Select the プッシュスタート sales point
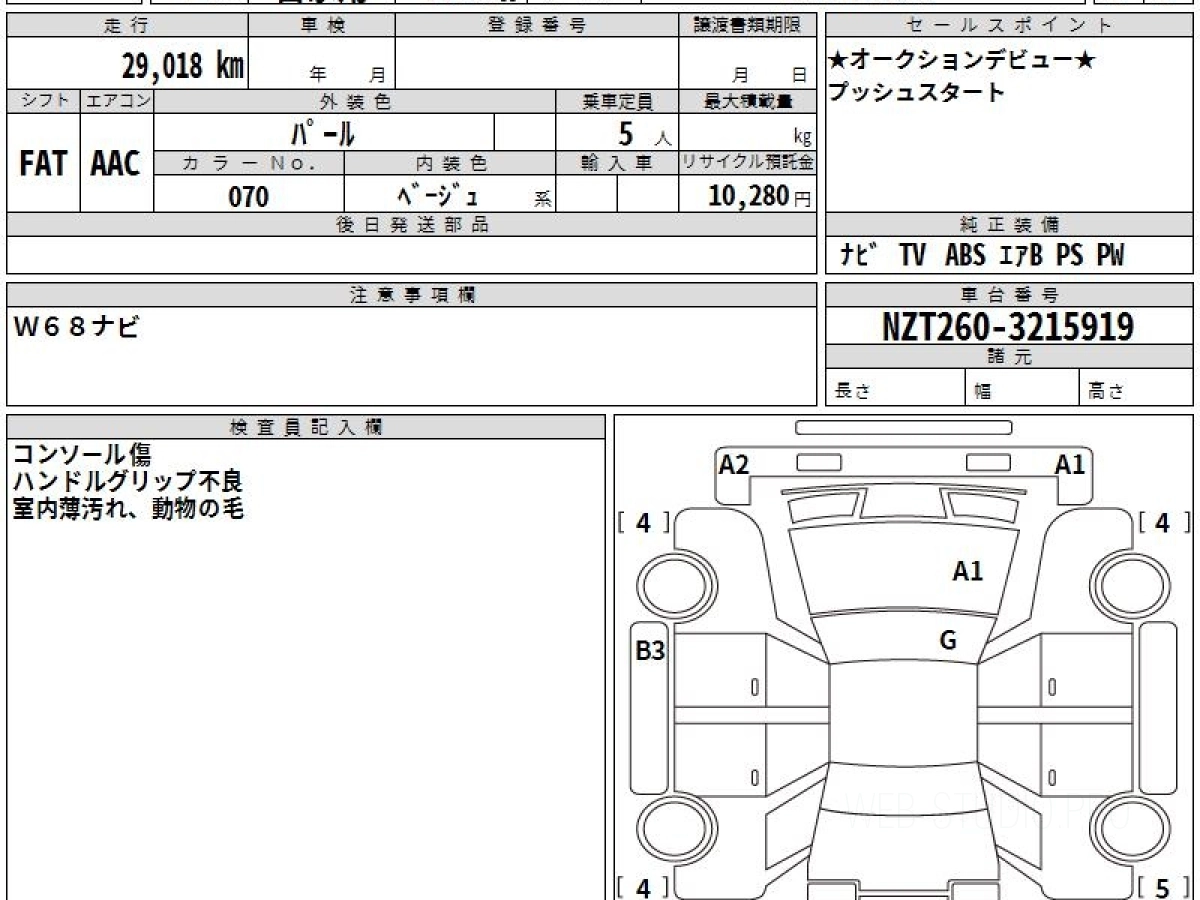This screenshot has width=1200, height=900. [916, 93]
